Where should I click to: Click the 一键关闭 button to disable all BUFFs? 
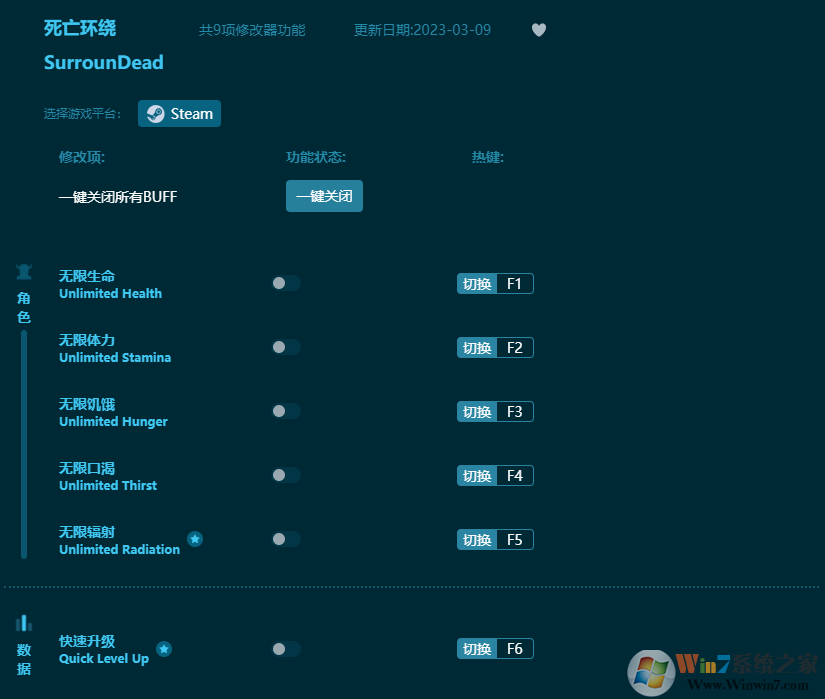tap(324, 196)
